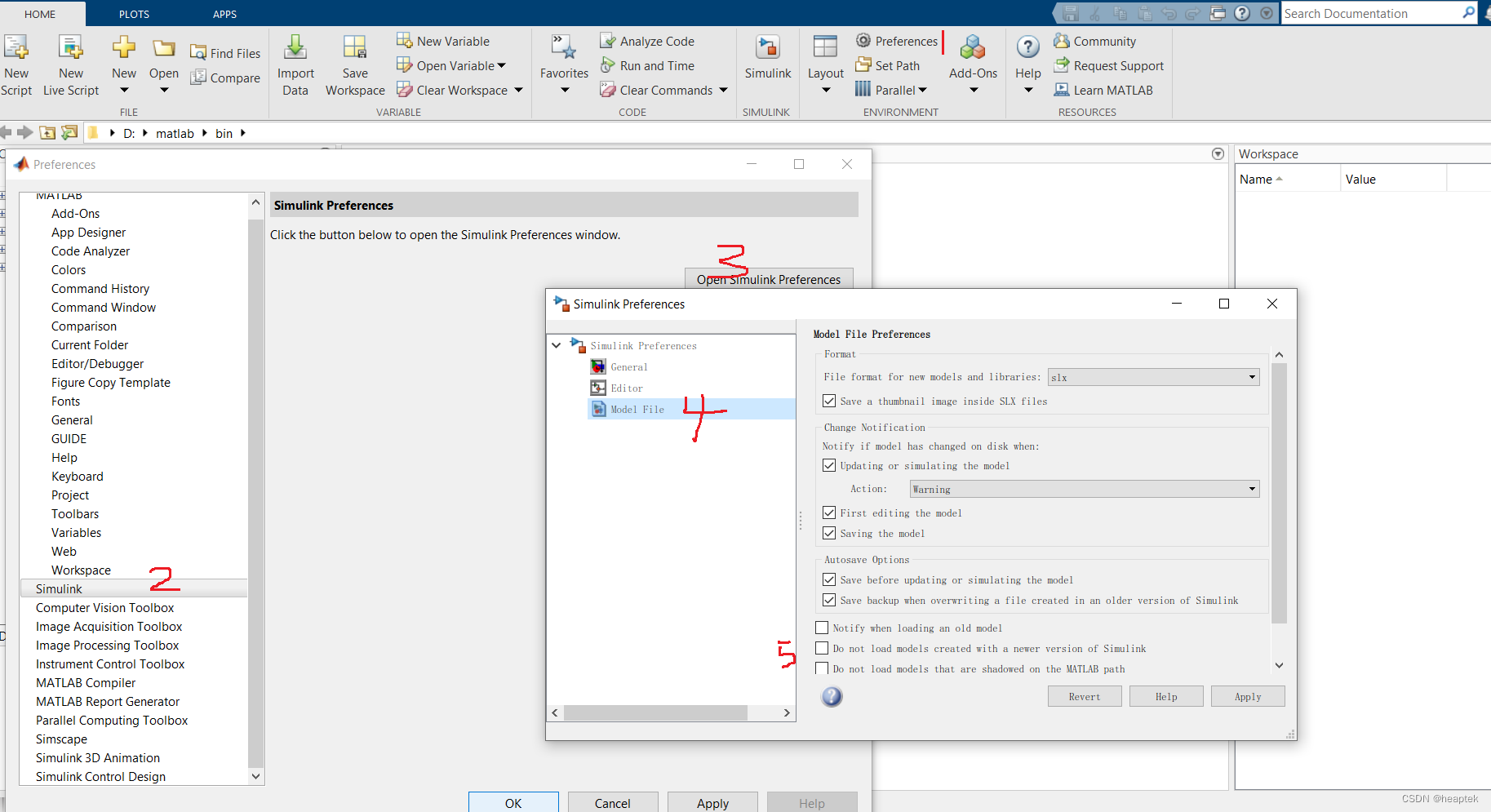Click the Add-Ons icon
Viewport: 1491px width, 812px height.
point(973,47)
